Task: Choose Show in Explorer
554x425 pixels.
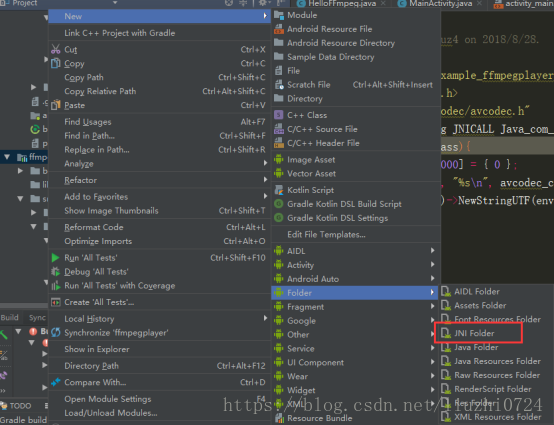Action: click(159, 349)
